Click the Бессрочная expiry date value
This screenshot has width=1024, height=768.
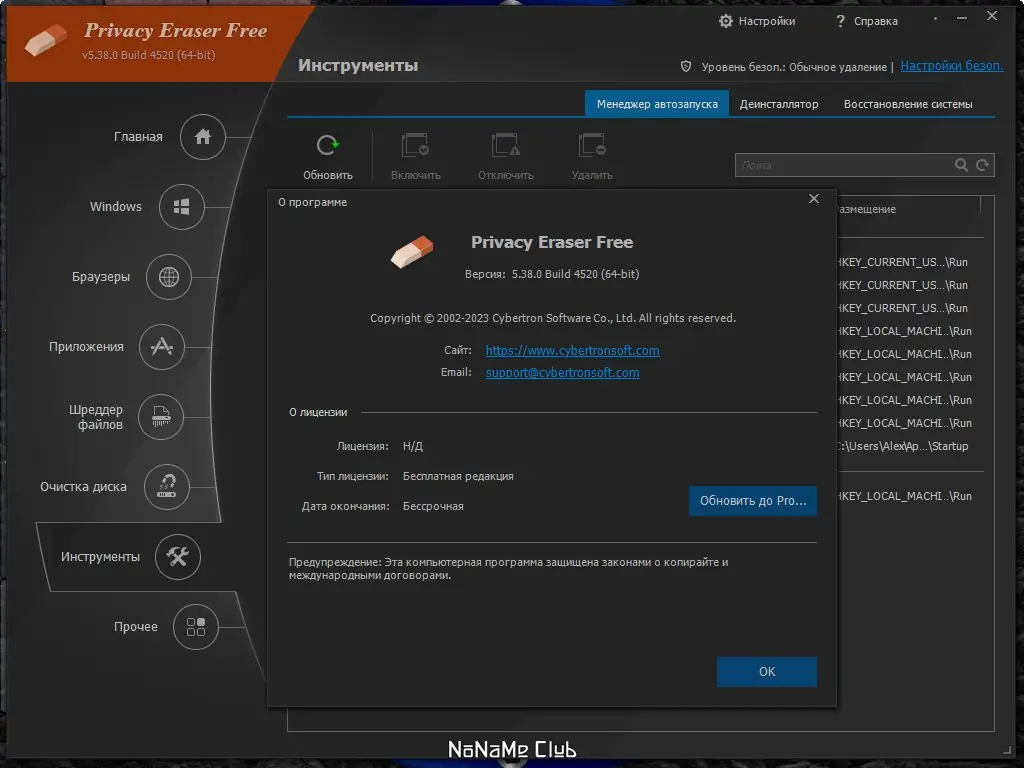tap(433, 506)
